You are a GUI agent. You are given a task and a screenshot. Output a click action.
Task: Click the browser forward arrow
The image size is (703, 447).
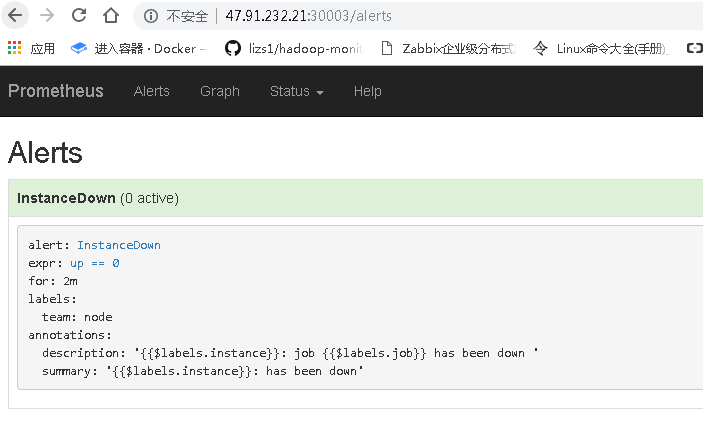(x=47, y=16)
